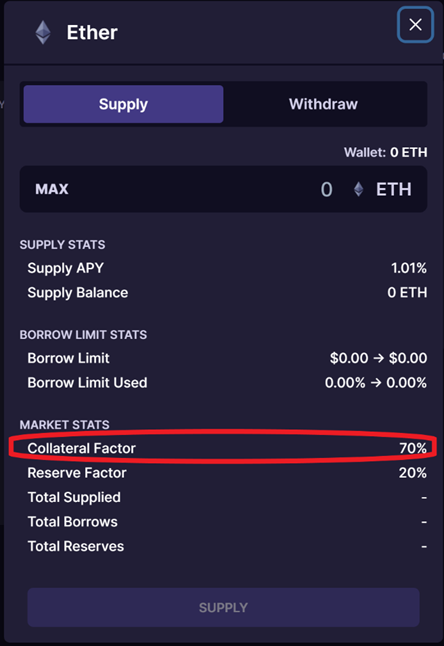Click the Borrow Limit Used row
Image resolution: width=444 pixels, height=646 pixels.
pos(227,383)
